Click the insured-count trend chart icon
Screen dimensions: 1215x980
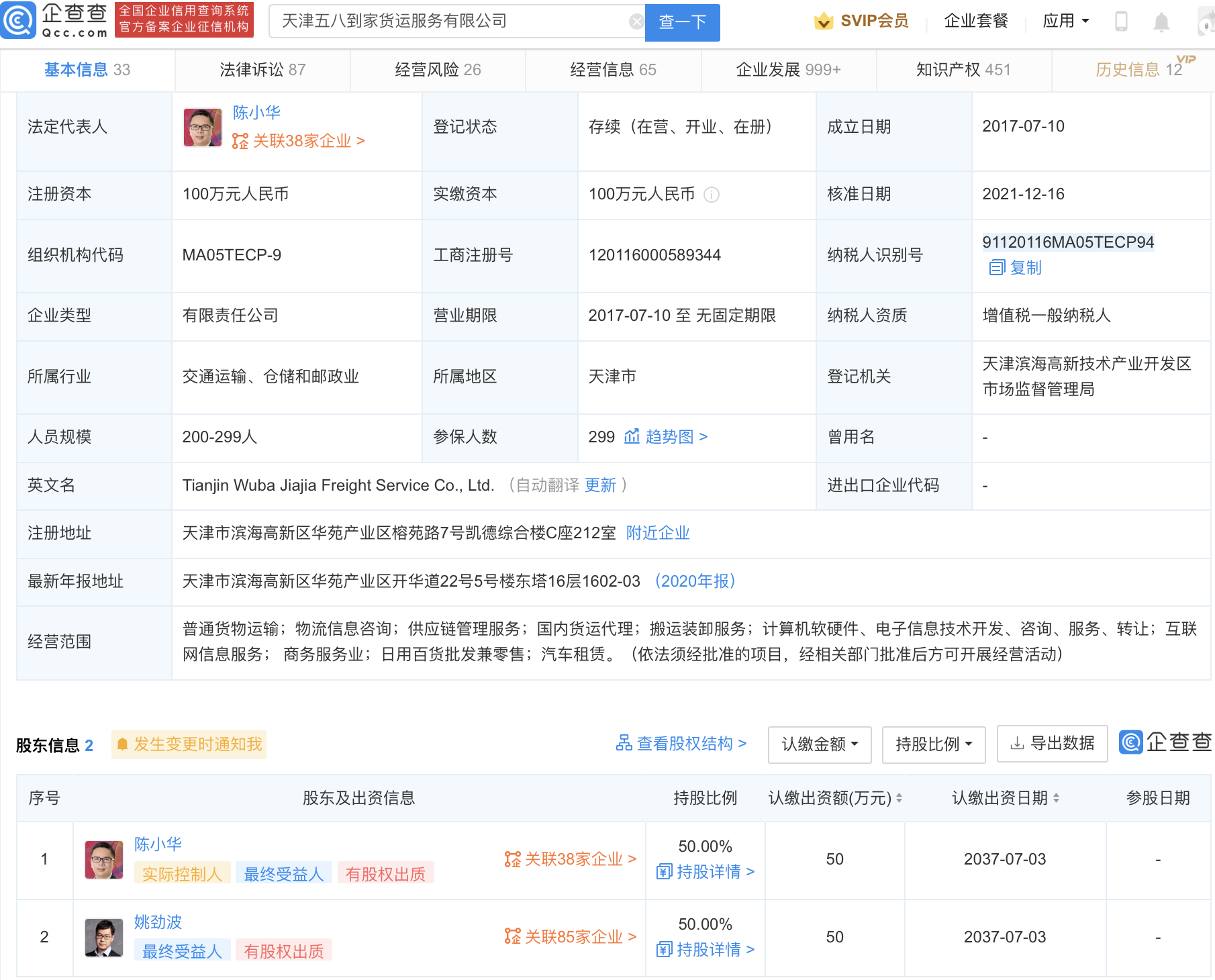pyautogui.click(x=631, y=437)
